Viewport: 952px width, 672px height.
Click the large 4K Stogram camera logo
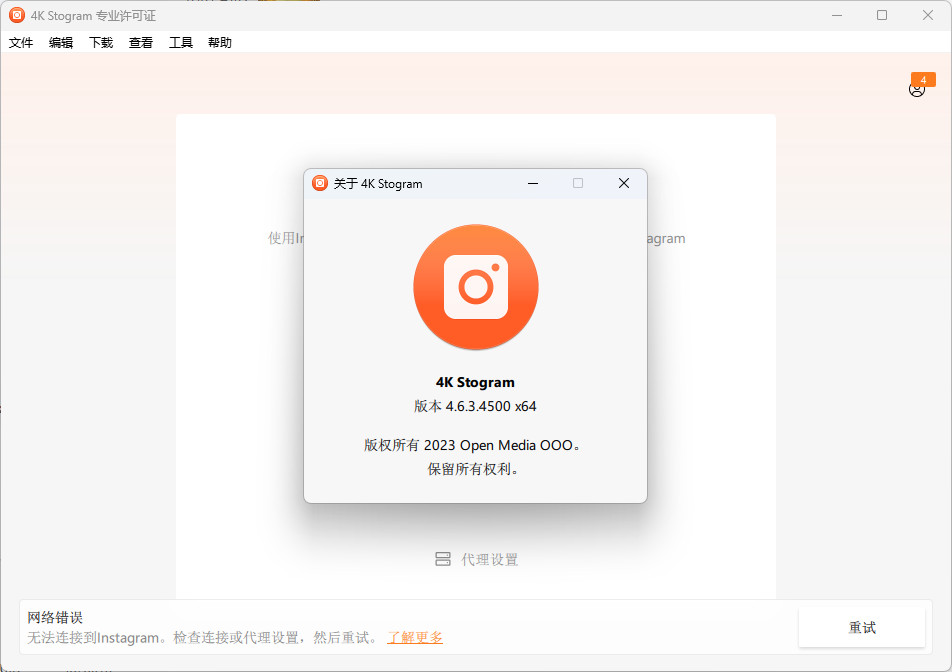pyautogui.click(x=475, y=287)
